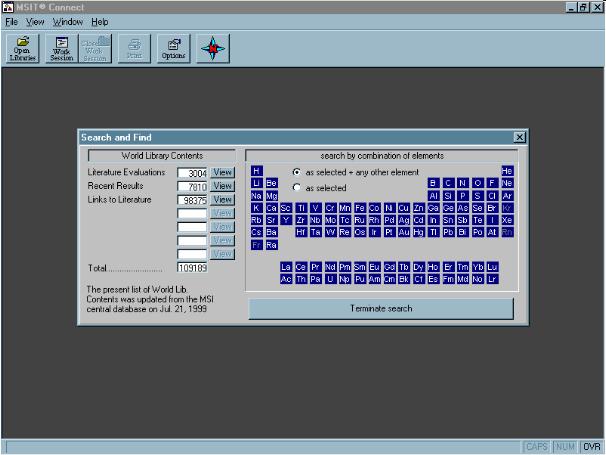Click the OVR status bar indicator
Viewport: 606px width, 455px height.
(x=592, y=447)
